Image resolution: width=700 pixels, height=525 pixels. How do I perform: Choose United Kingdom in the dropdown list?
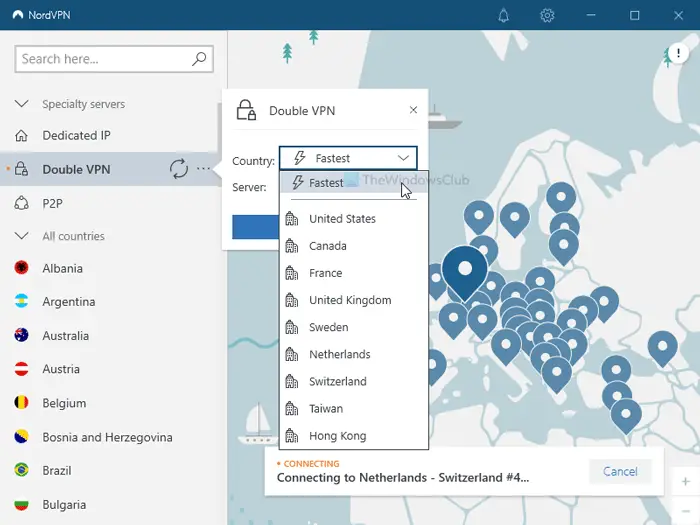coord(349,300)
